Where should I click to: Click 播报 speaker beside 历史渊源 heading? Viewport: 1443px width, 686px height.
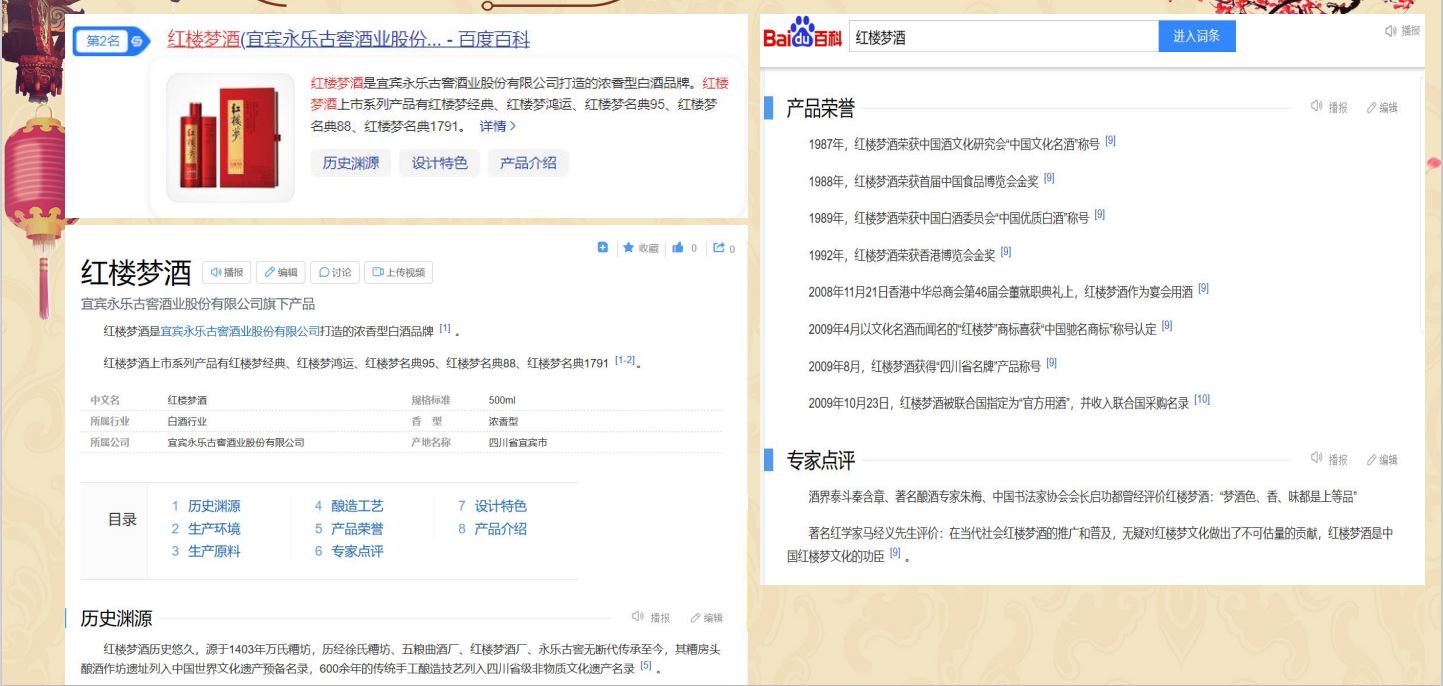640,618
